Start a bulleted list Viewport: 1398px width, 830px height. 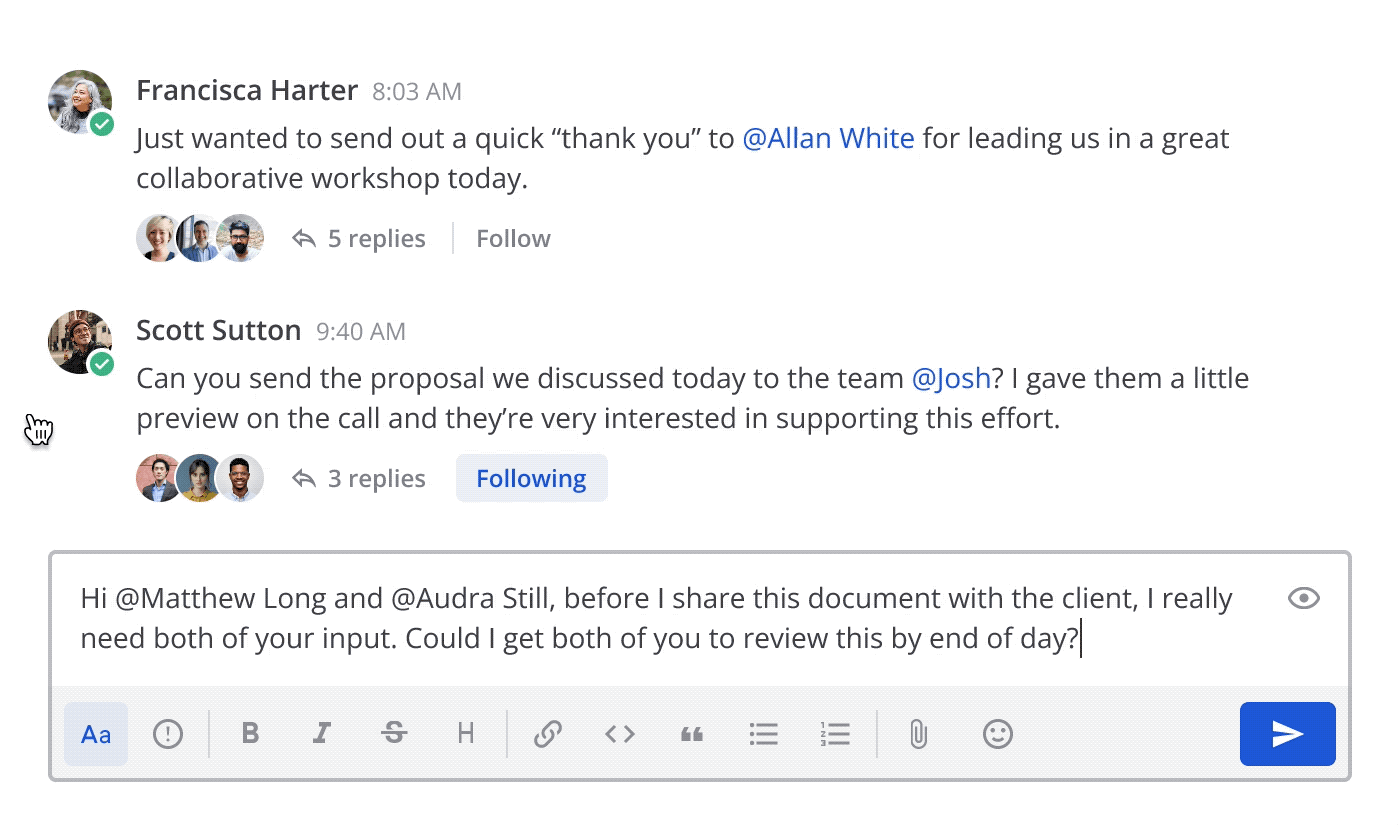pyautogui.click(x=764, y=734)
